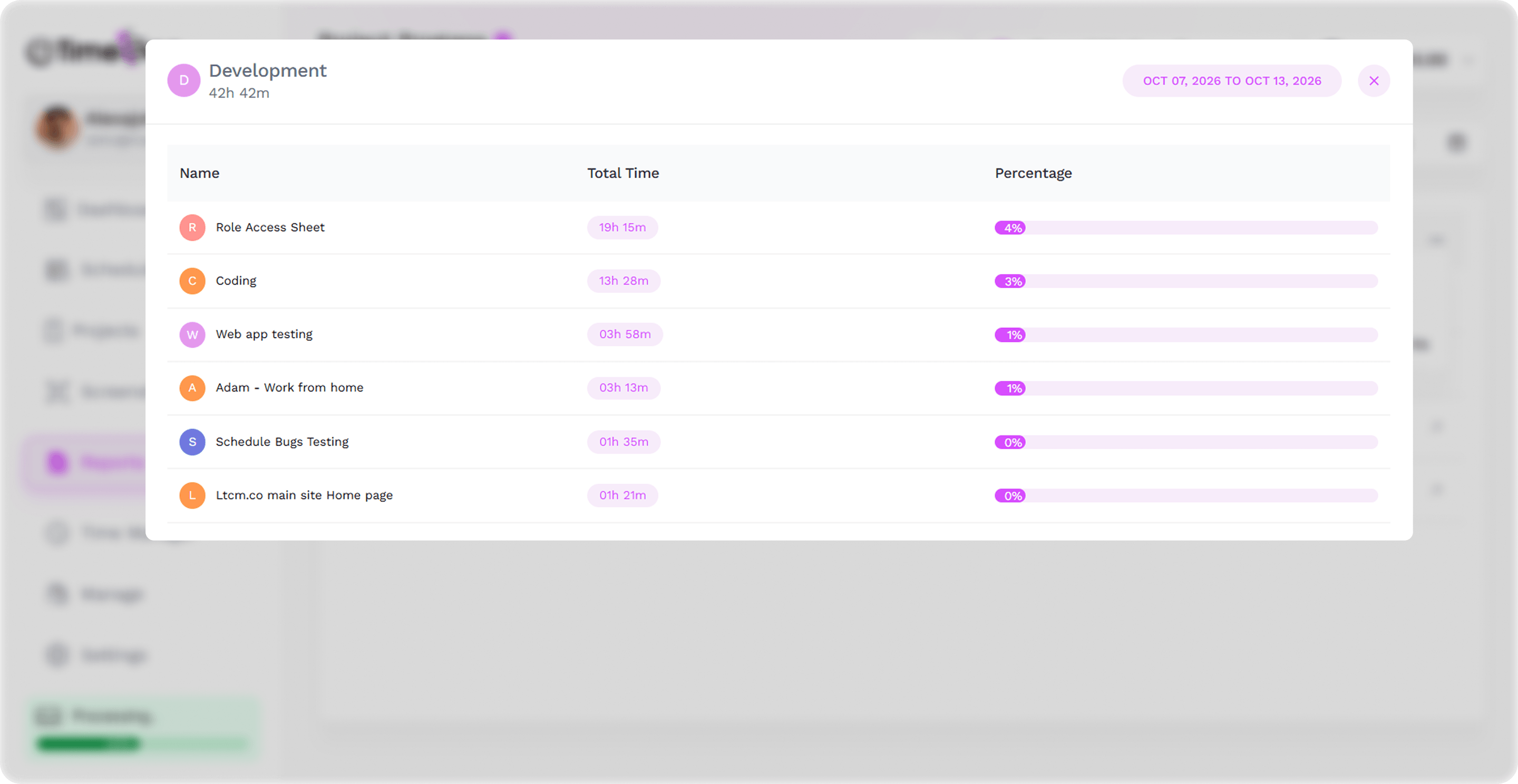
Task: Click the 01h 35m time badge
Action: pos(624,442)
